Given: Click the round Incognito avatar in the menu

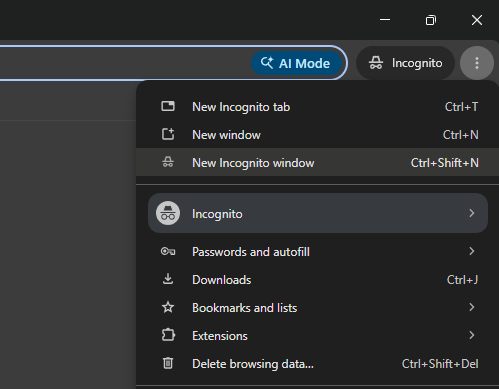Looking at the screenshot, I should point(168,213).
